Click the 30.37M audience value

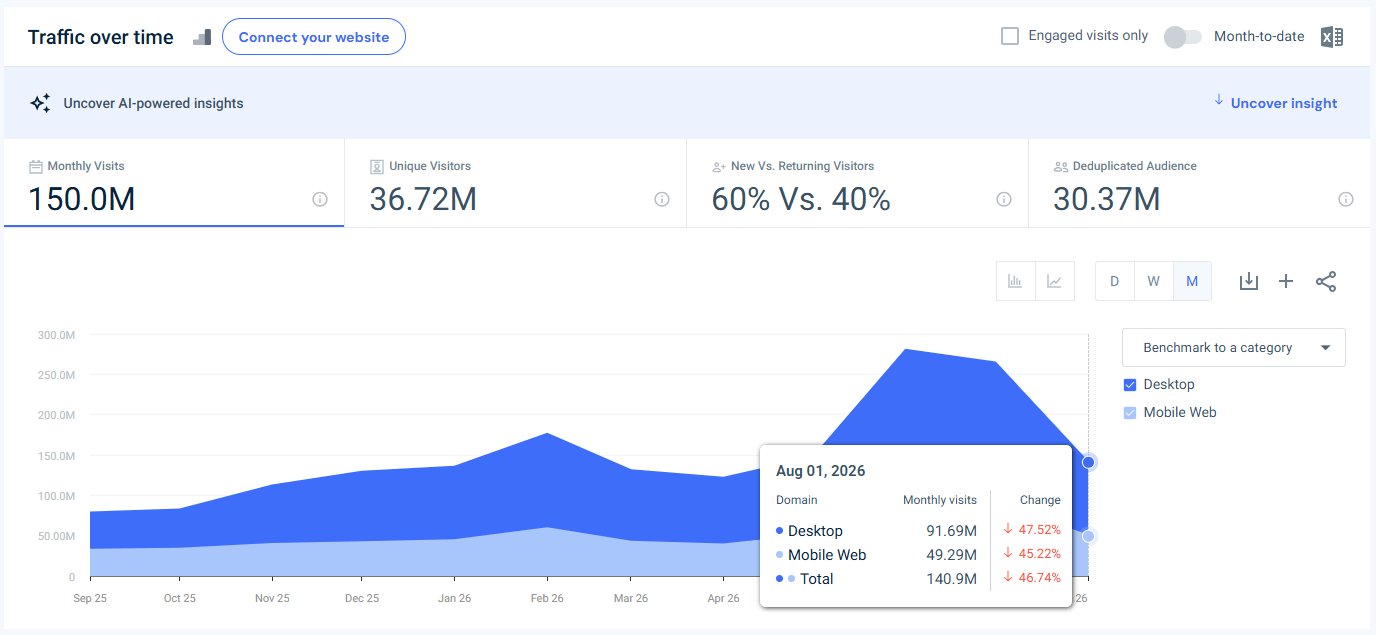pos(1107,199)
